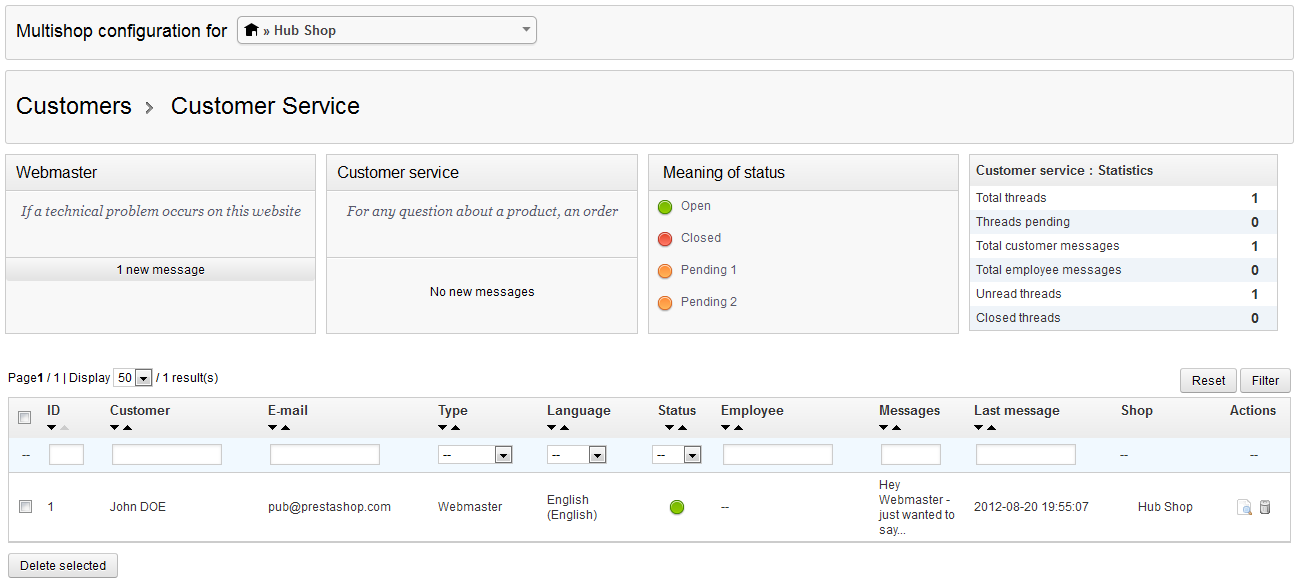This screenshot has width=1297, height=581.
Task: Click the view details icon for John DOE
Action: click(x=1244, y=507)
